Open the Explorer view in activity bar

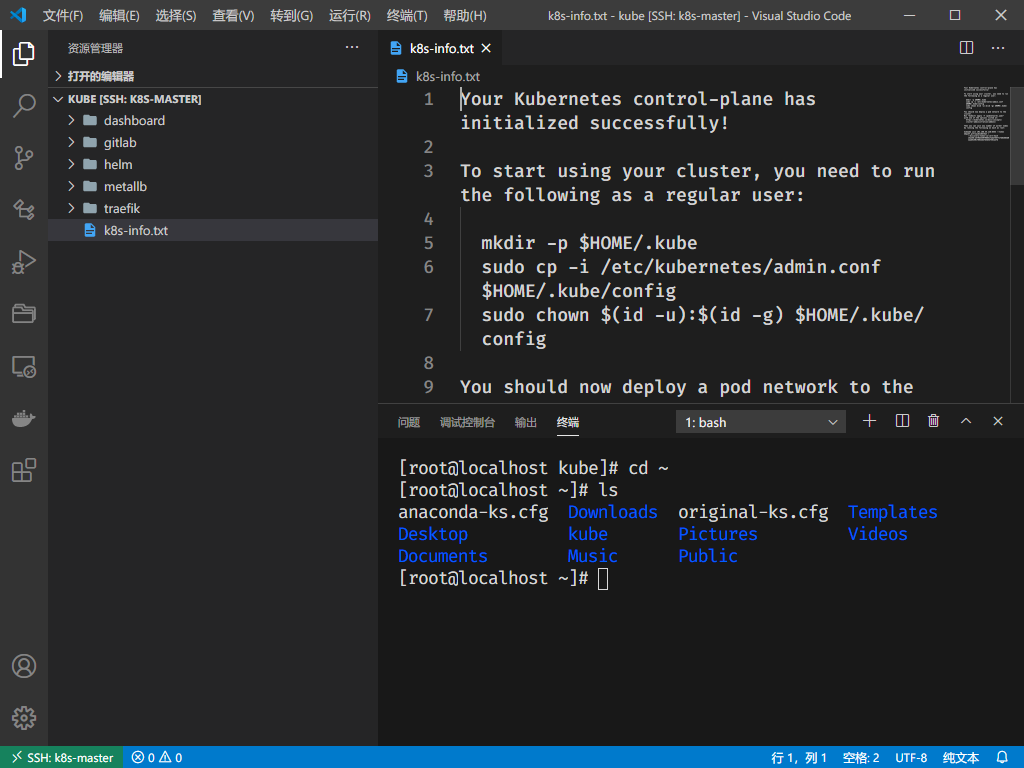24,54
